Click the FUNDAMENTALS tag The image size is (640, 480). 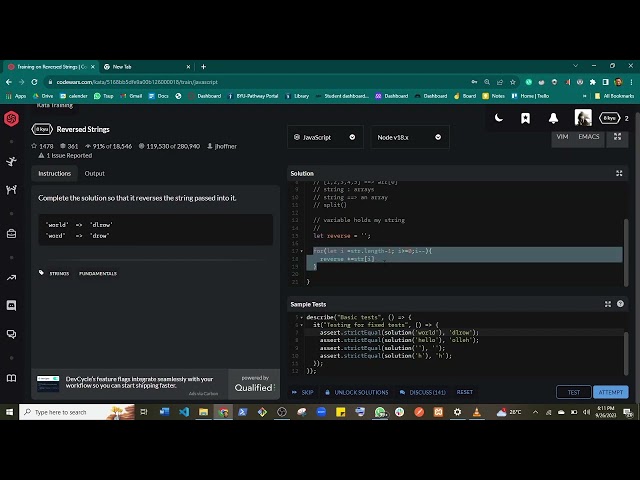pyautogui.click(x=98, y=273)
